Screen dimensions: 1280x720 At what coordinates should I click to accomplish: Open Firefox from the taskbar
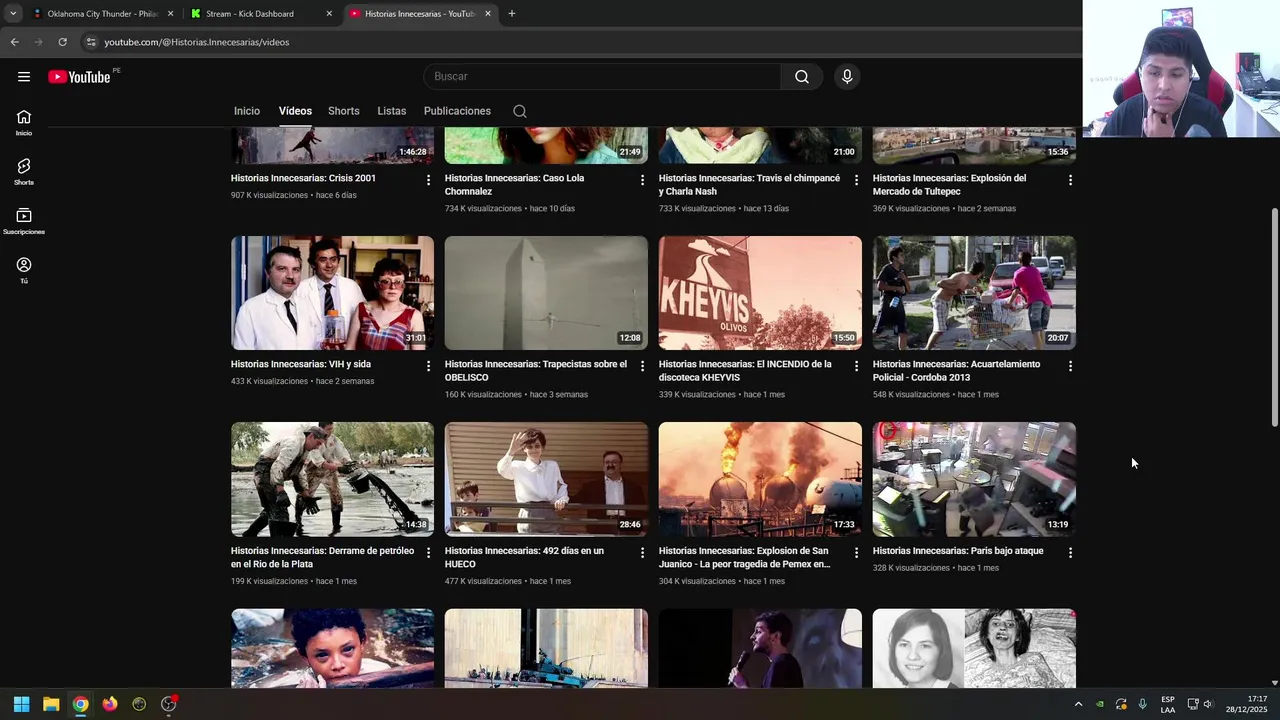[110, 704]
